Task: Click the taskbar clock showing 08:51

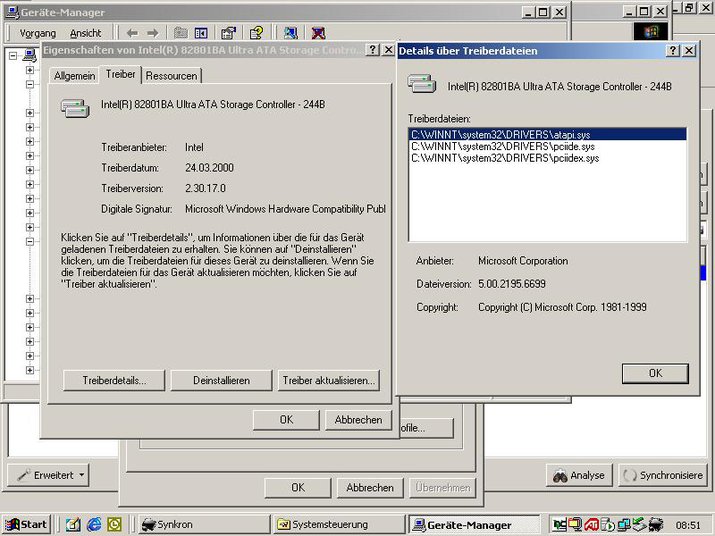Action: 689,525
